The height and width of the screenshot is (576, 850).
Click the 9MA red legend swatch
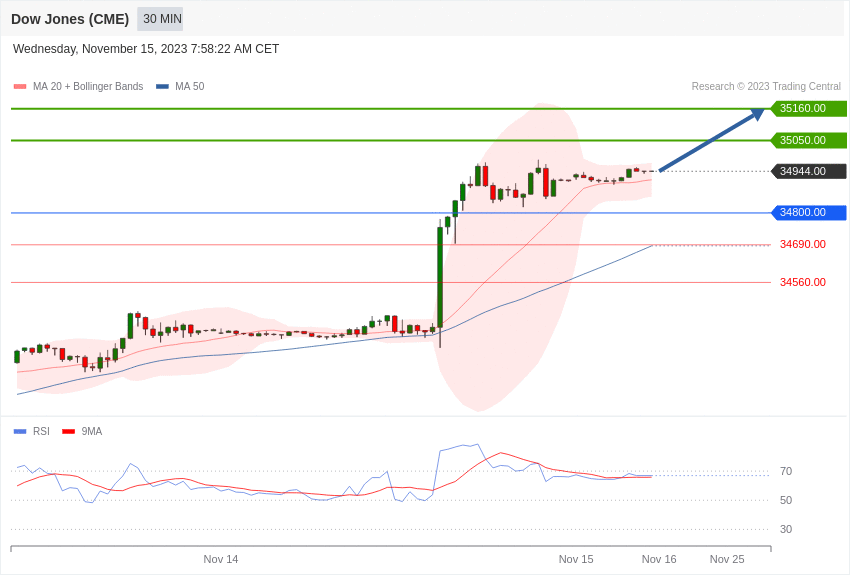69,431
